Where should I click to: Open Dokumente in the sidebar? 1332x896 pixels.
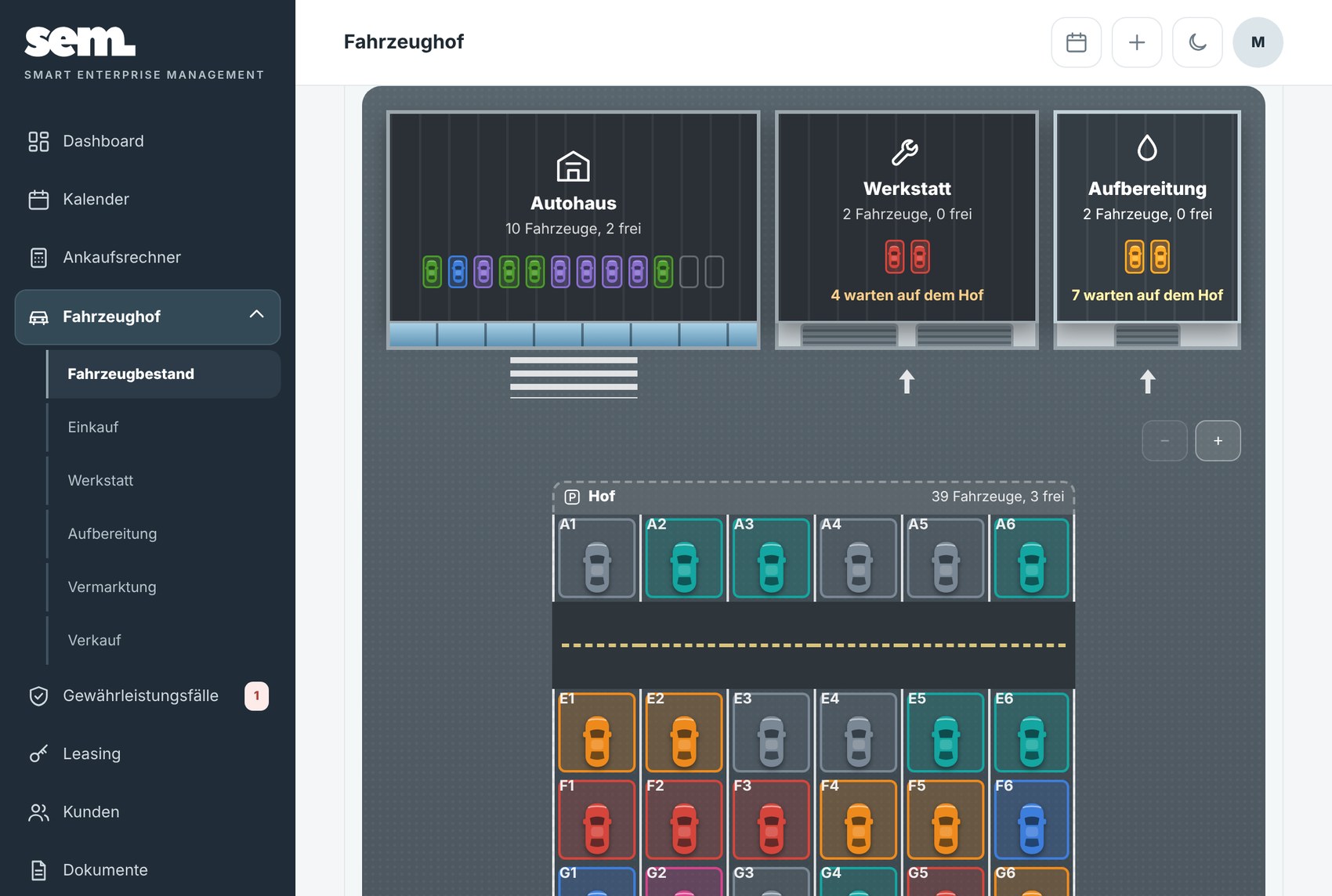147,869
